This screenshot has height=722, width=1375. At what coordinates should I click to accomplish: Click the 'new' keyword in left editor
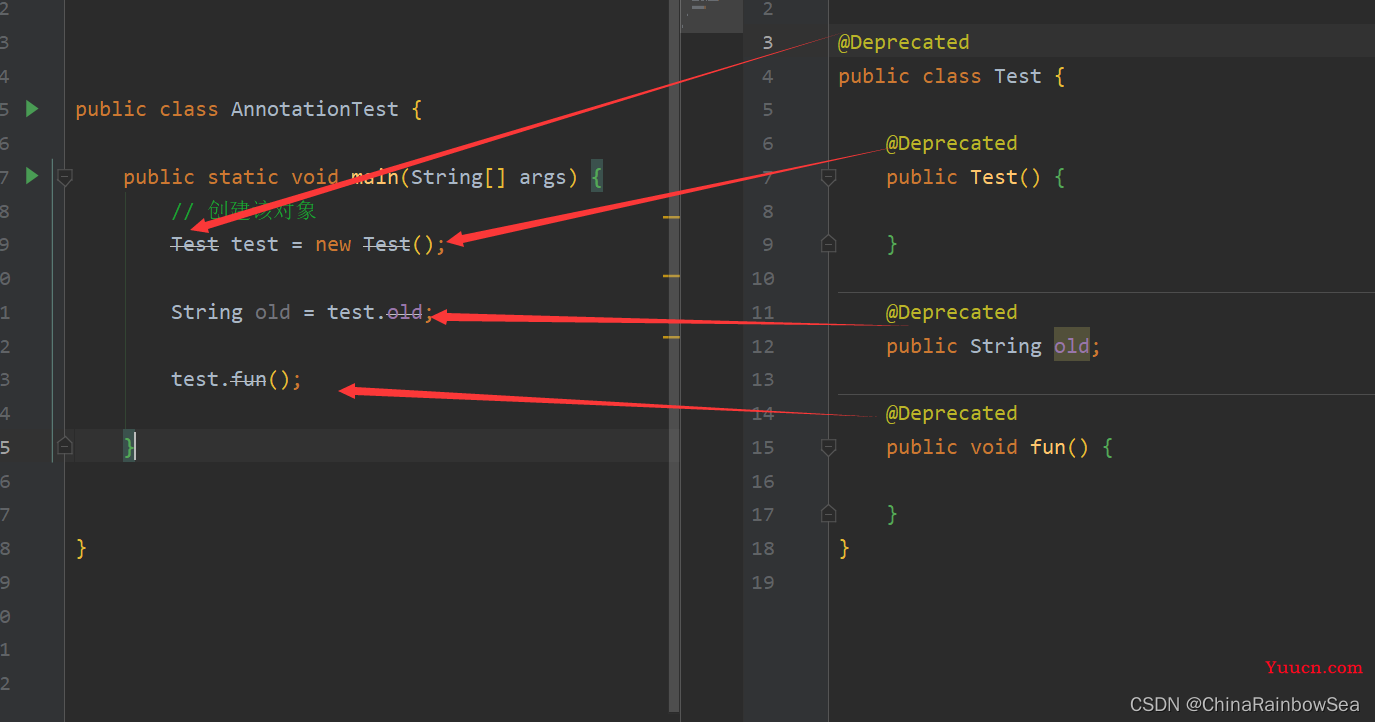pyautogui.click(x=333, y=244)
